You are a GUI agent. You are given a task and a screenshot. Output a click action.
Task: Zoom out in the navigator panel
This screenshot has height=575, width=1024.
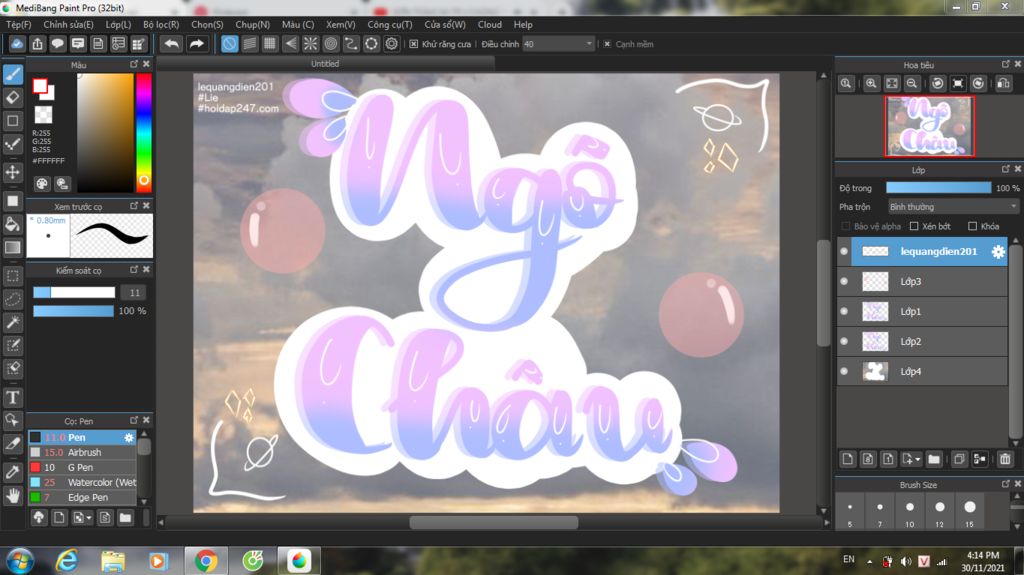[912, 84]
